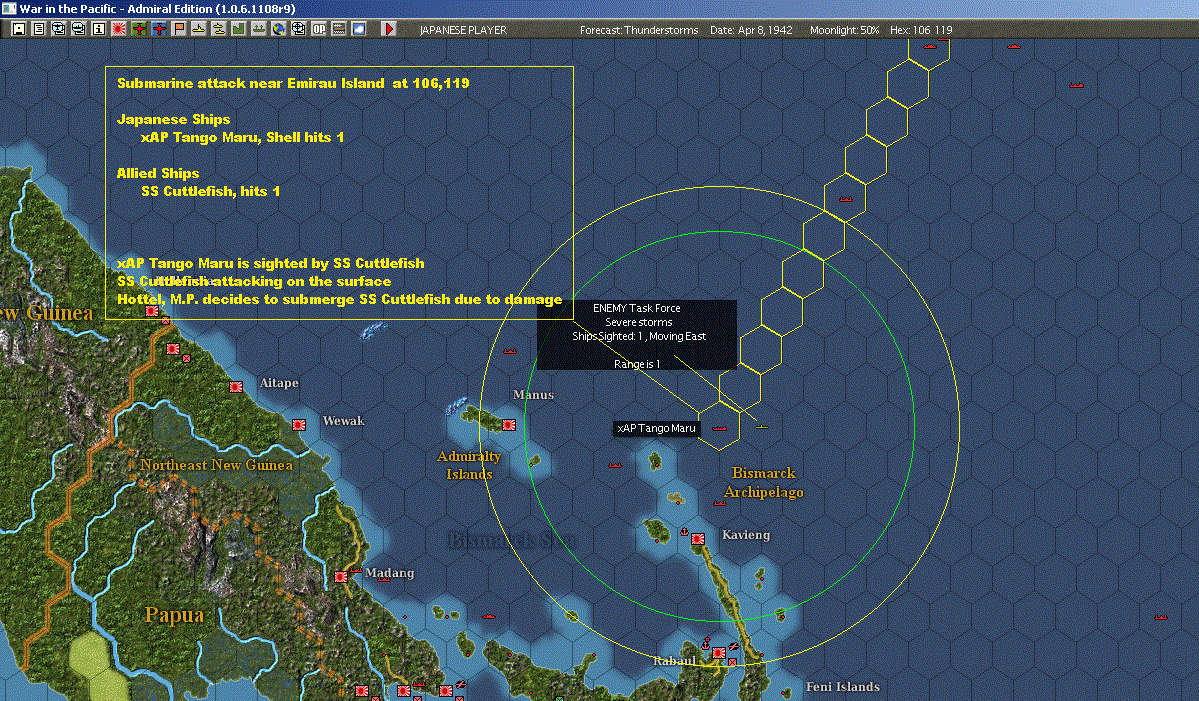1199x701 pixels.
Task: Select the Japanese base flag at Kavieng
Action: 697,539
